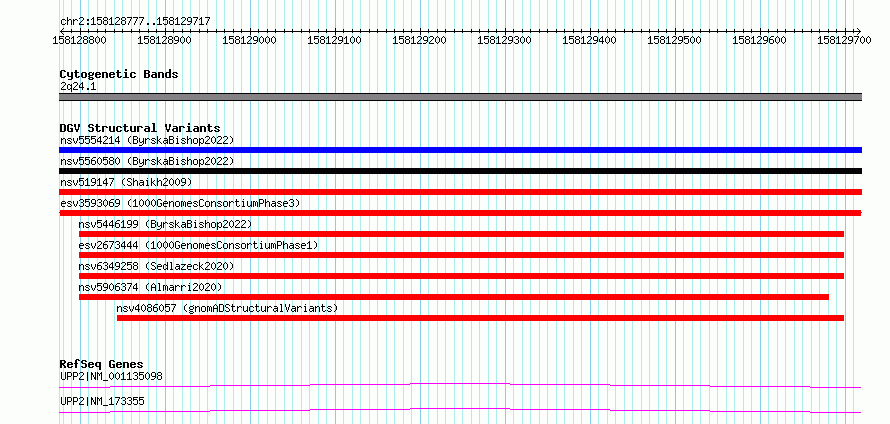
Task: Select the black nsv5560580 variant bar
Action: click(460, 171)
